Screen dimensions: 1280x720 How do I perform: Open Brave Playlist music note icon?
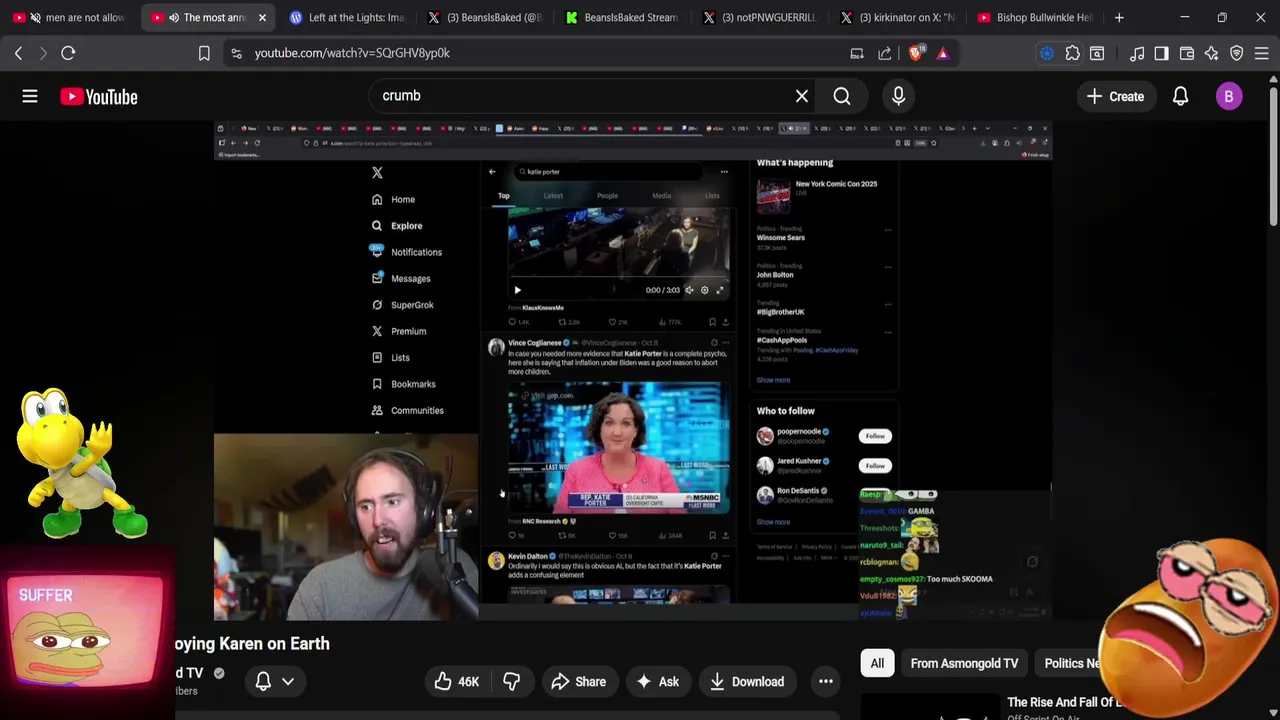pyautogui.click(x=1137, y=53)
